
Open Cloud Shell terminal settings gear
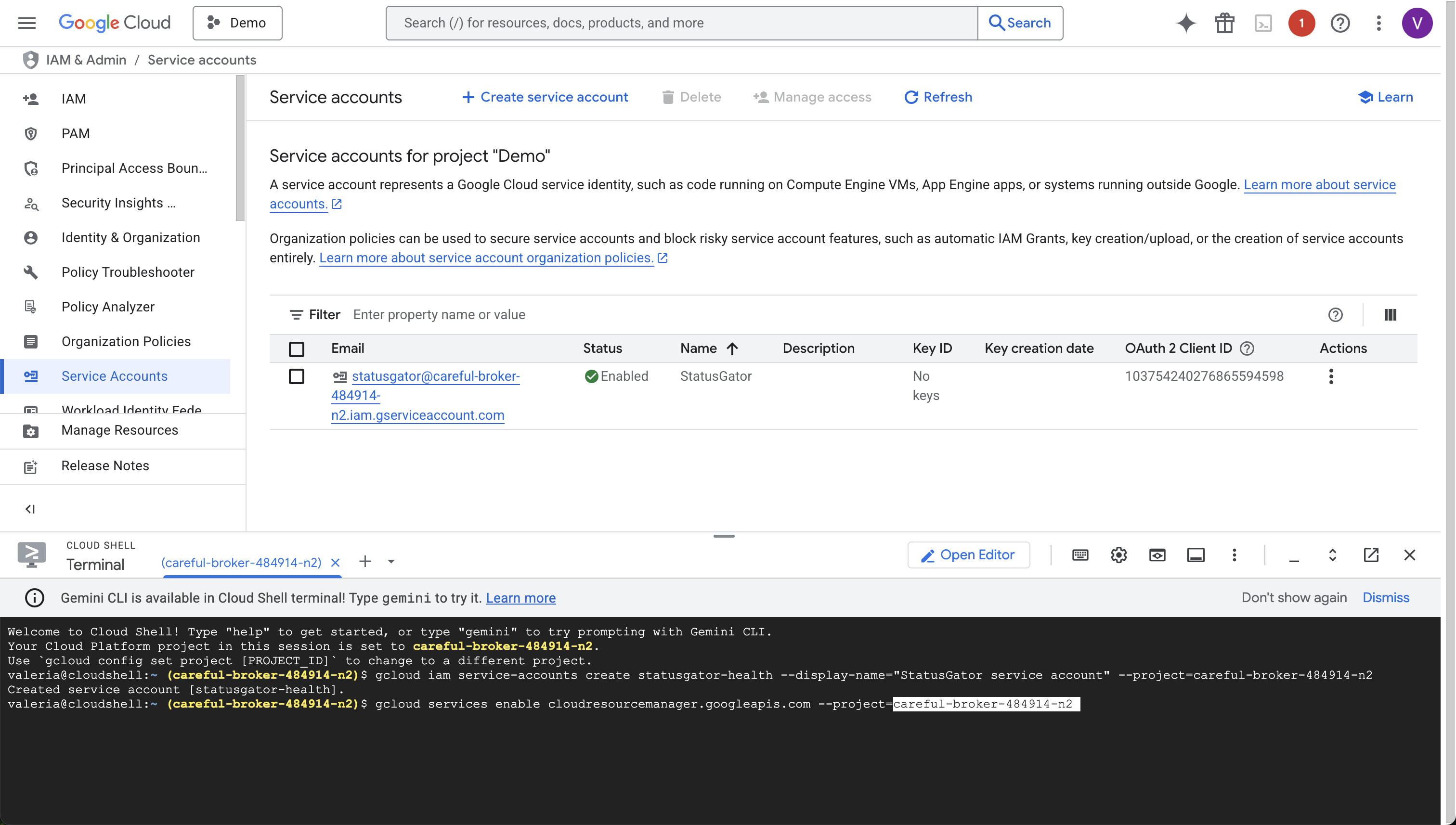(x=1118, y=554)
